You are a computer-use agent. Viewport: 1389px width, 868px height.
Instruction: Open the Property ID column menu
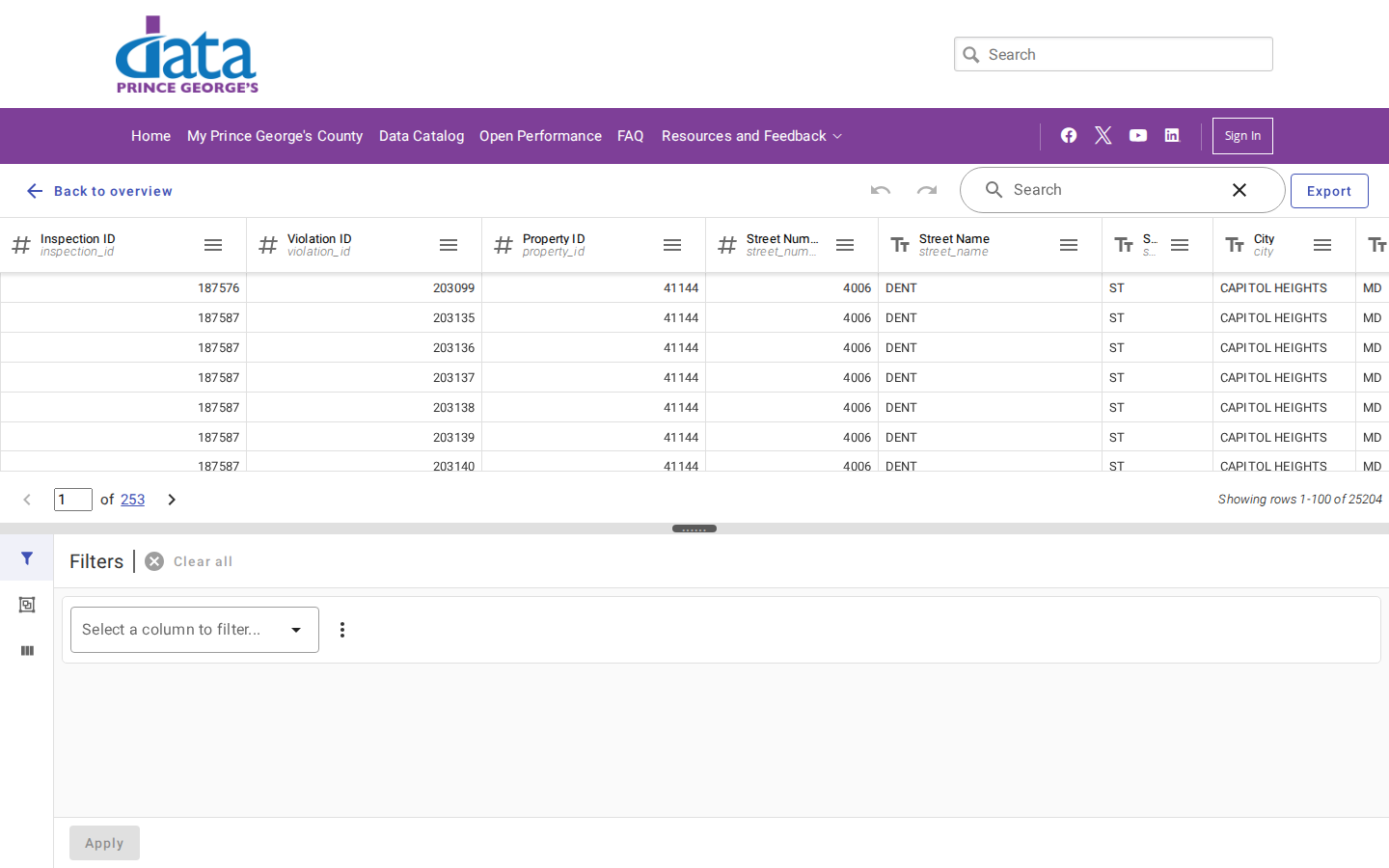click(x=672, y=245)
